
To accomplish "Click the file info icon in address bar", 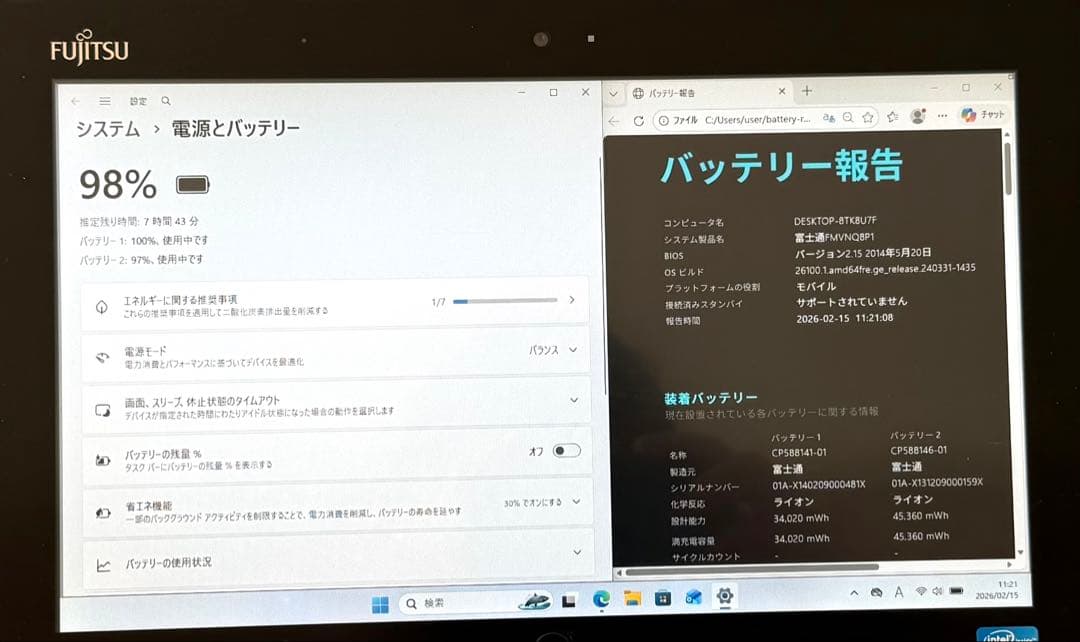I will coord(663,121).
